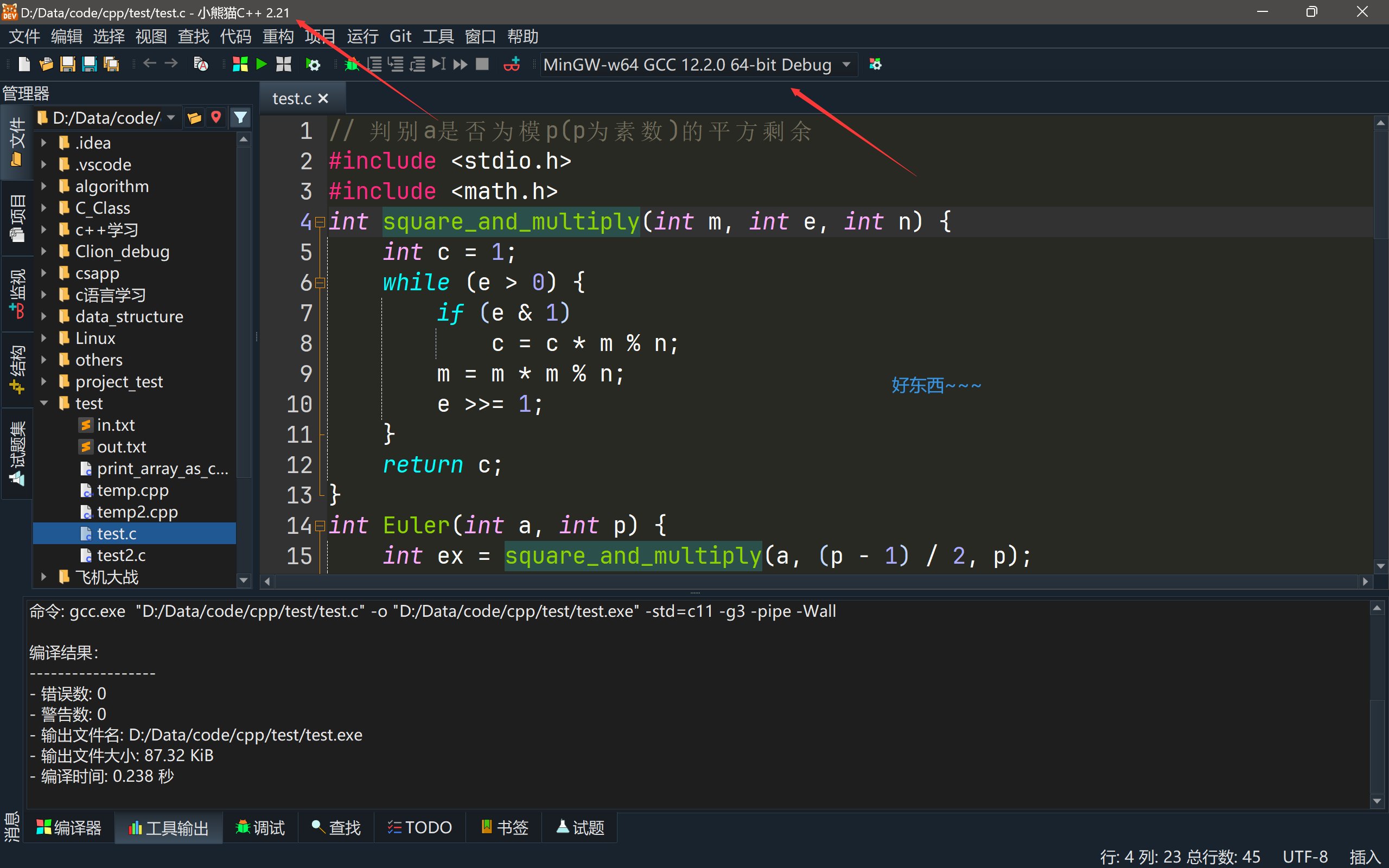Fold the while loop at line 6
1389x868 pixels.
coord(320,283)
